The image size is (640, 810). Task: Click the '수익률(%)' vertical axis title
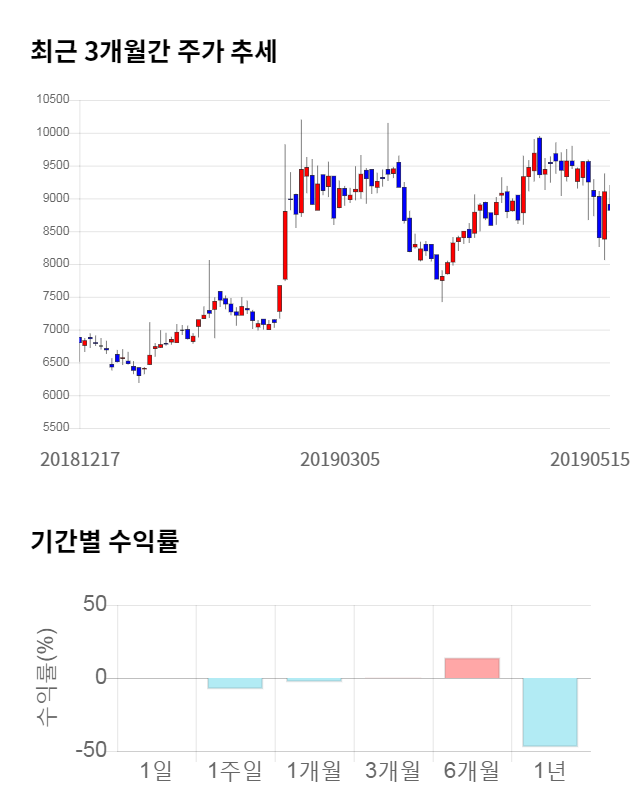click(48, 678)
